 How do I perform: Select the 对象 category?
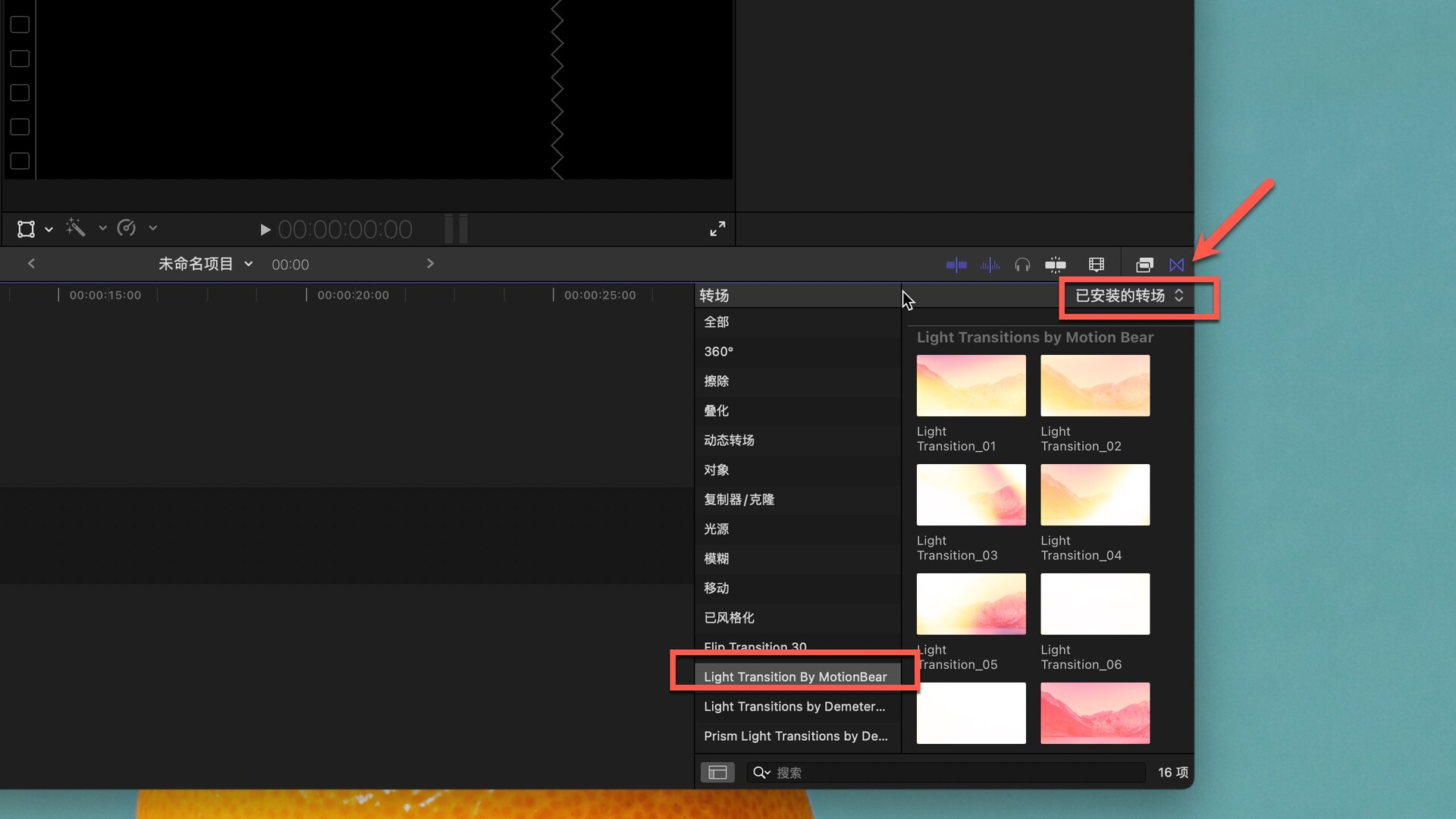(x=798, y=469)
